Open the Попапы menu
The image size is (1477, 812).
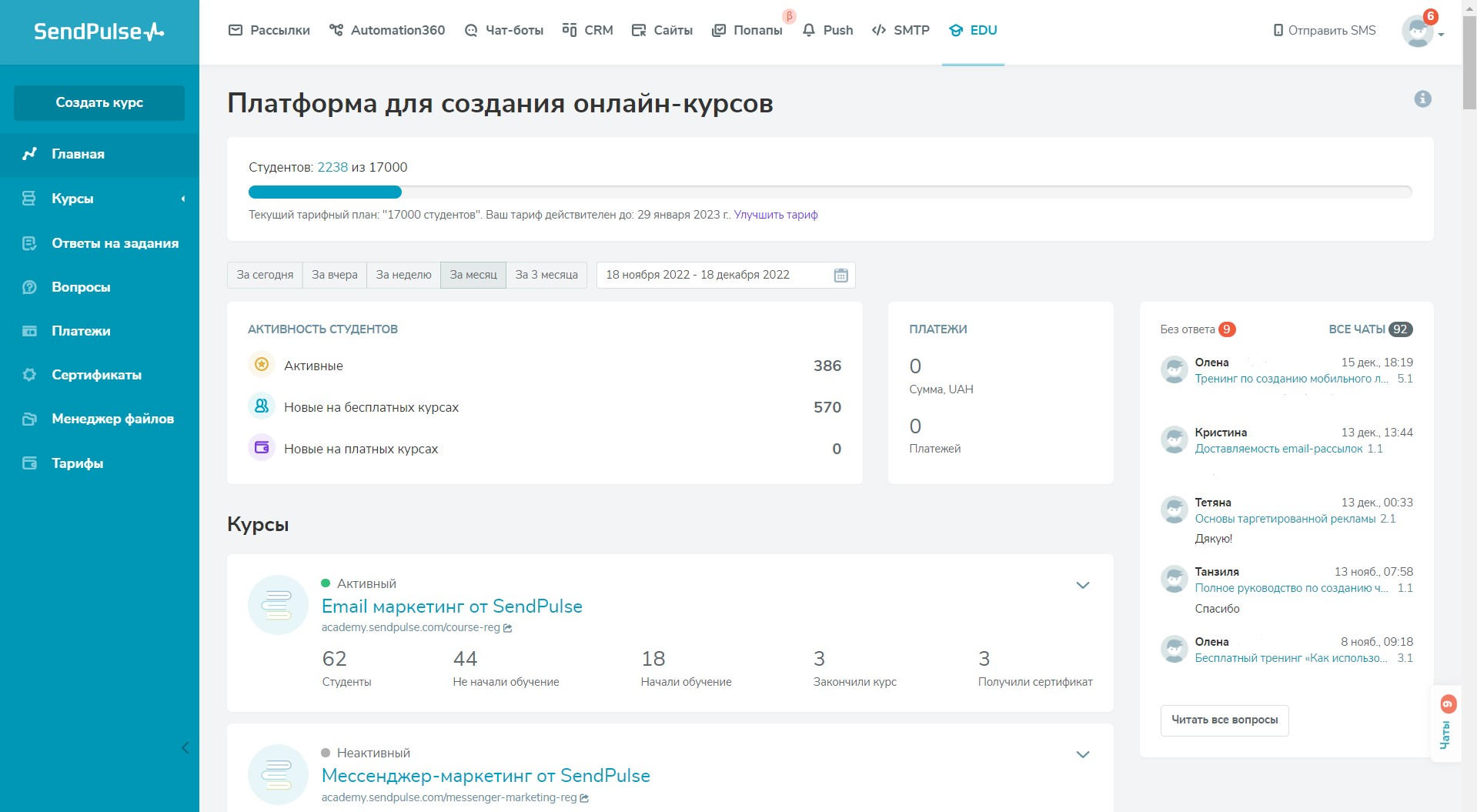point(747,30)
